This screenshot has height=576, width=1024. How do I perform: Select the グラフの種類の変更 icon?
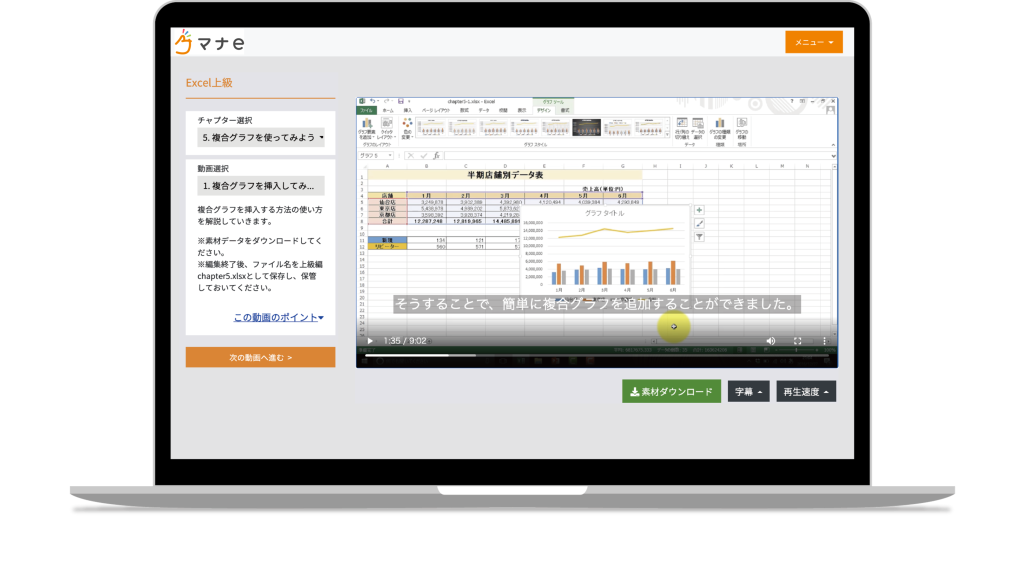click(x=719, y=125)
